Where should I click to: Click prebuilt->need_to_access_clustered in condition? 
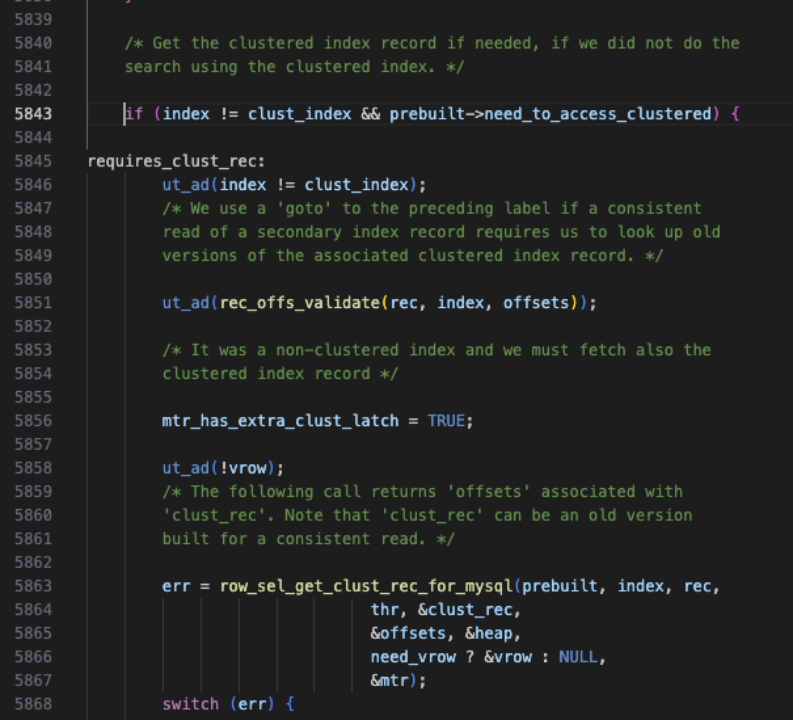coord(550,114)
